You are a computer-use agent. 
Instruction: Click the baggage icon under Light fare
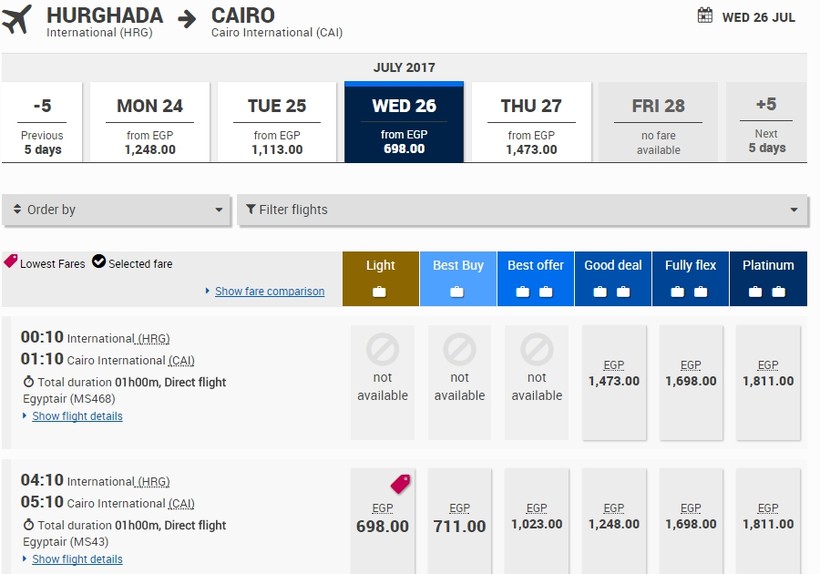pos(380,292)
